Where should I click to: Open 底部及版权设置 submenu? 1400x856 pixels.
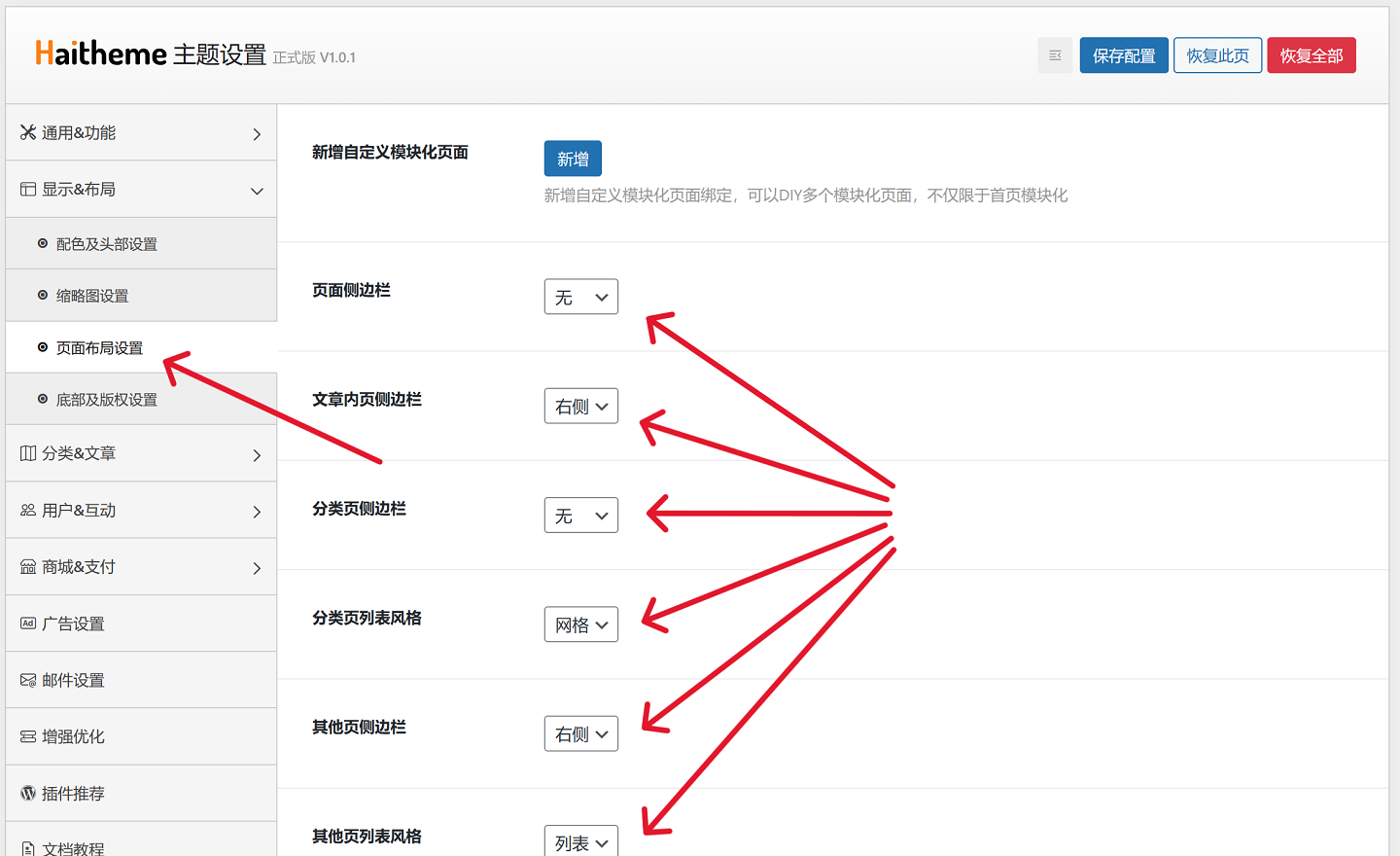pyautogui.click(x=141, y=399)
